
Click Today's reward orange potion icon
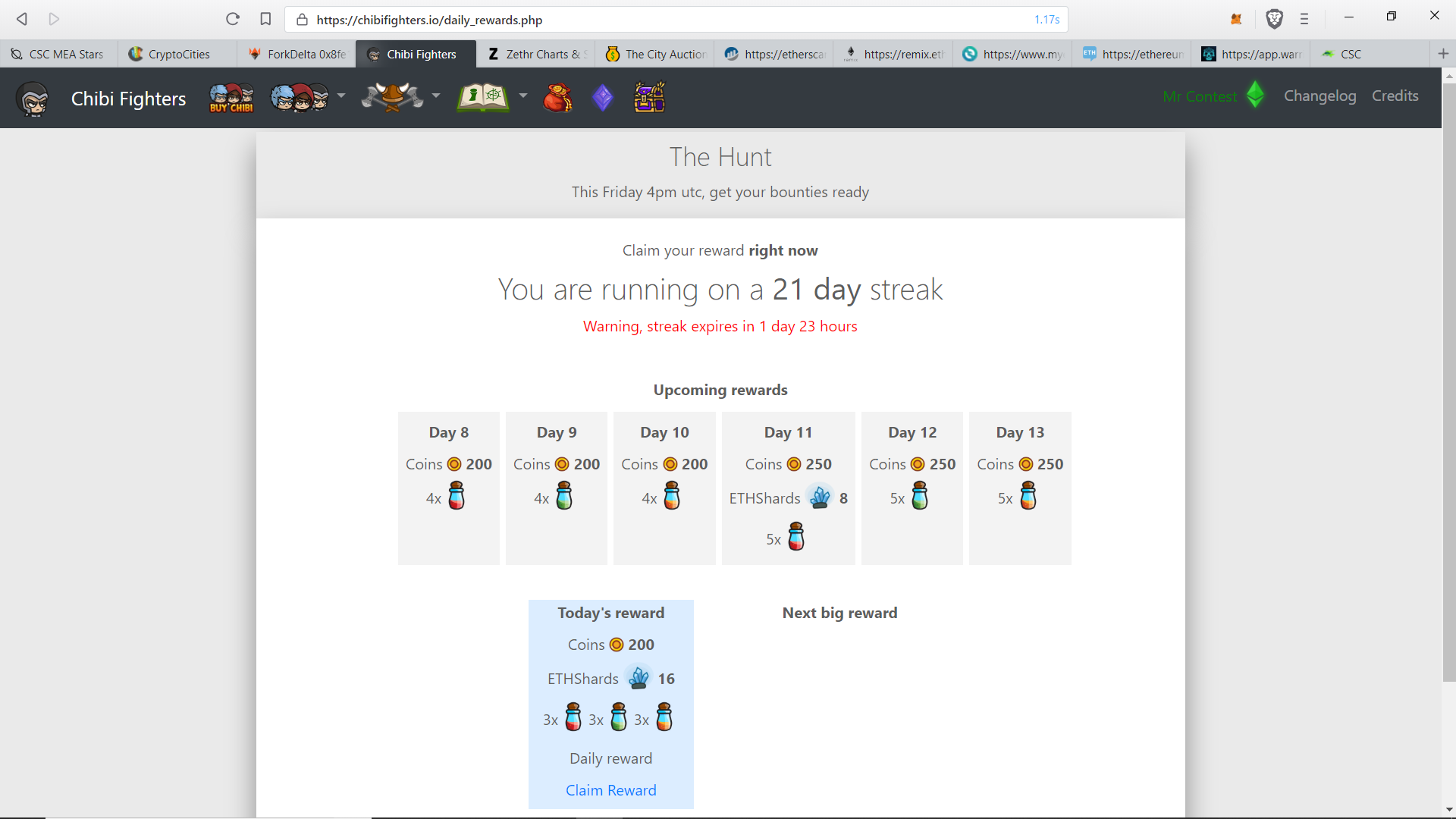pos(664,717)
